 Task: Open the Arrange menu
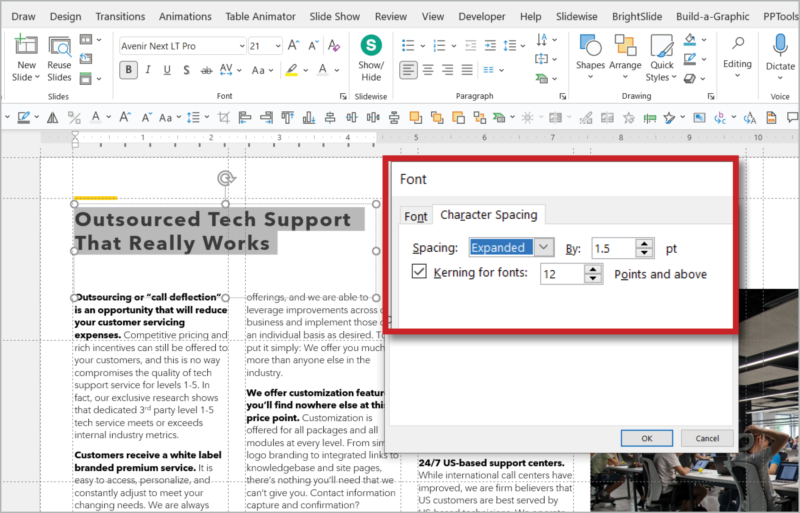tap(625, 58)
